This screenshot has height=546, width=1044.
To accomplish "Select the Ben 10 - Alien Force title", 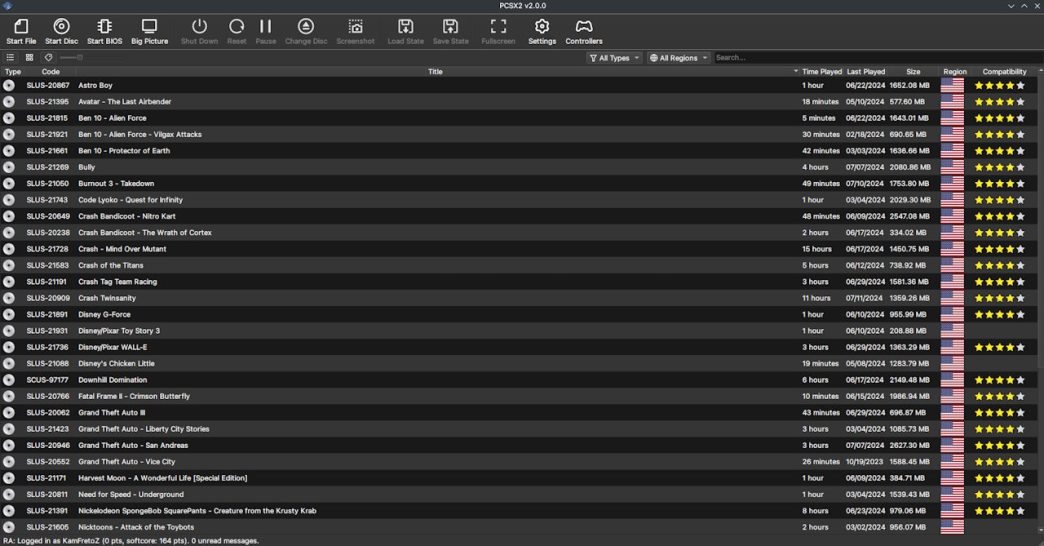I will [112, 118].
